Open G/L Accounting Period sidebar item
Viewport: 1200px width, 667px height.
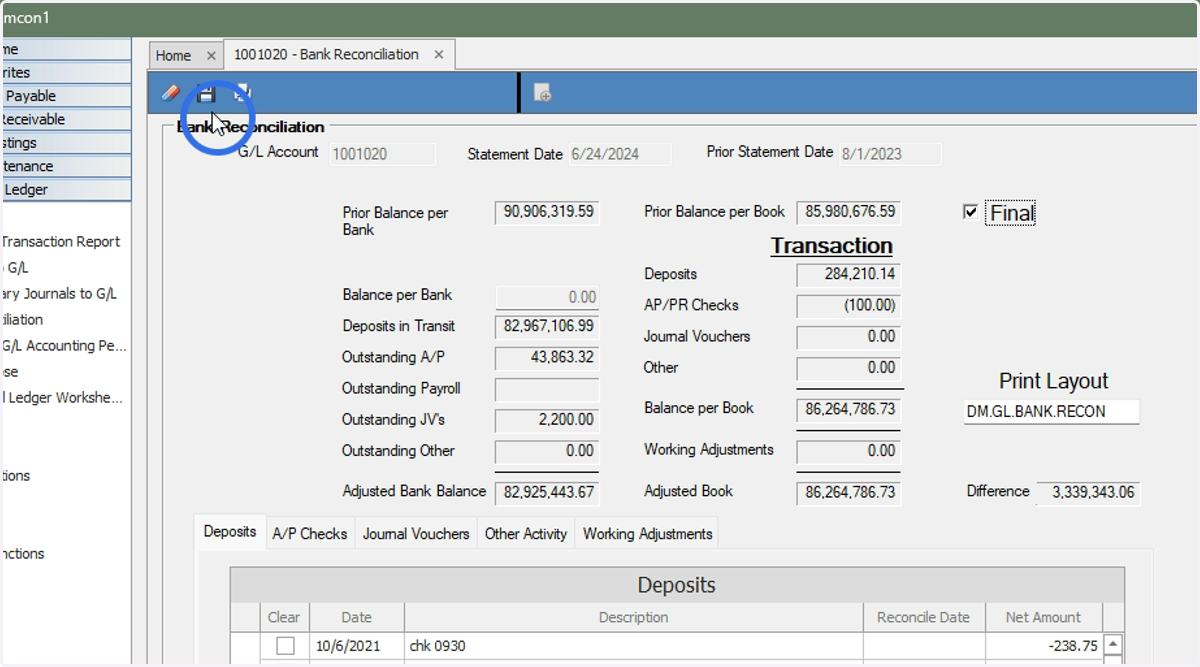pos(64,346)
